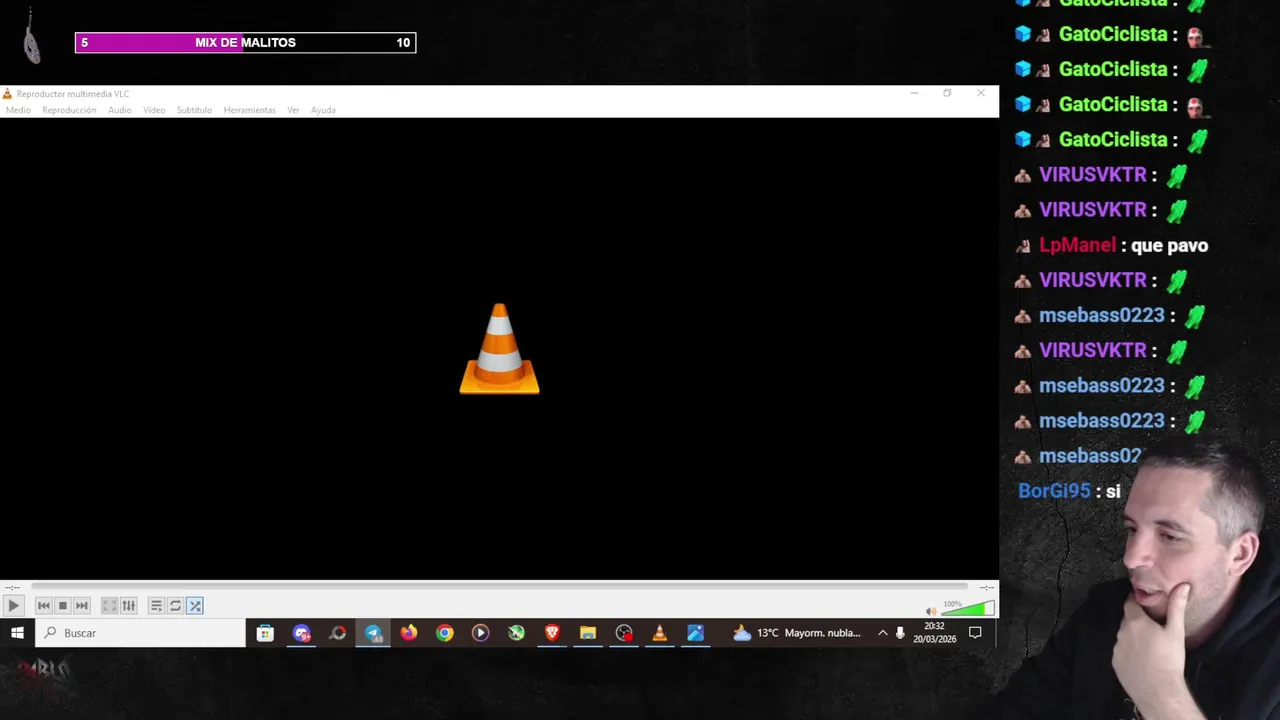Adjust the VLC volume slider
This screenshot has width=1280, height=720.
click(x=967, y=608)
